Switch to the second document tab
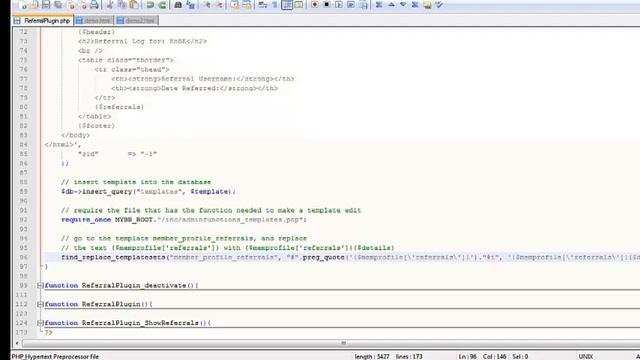 [93, 20]
